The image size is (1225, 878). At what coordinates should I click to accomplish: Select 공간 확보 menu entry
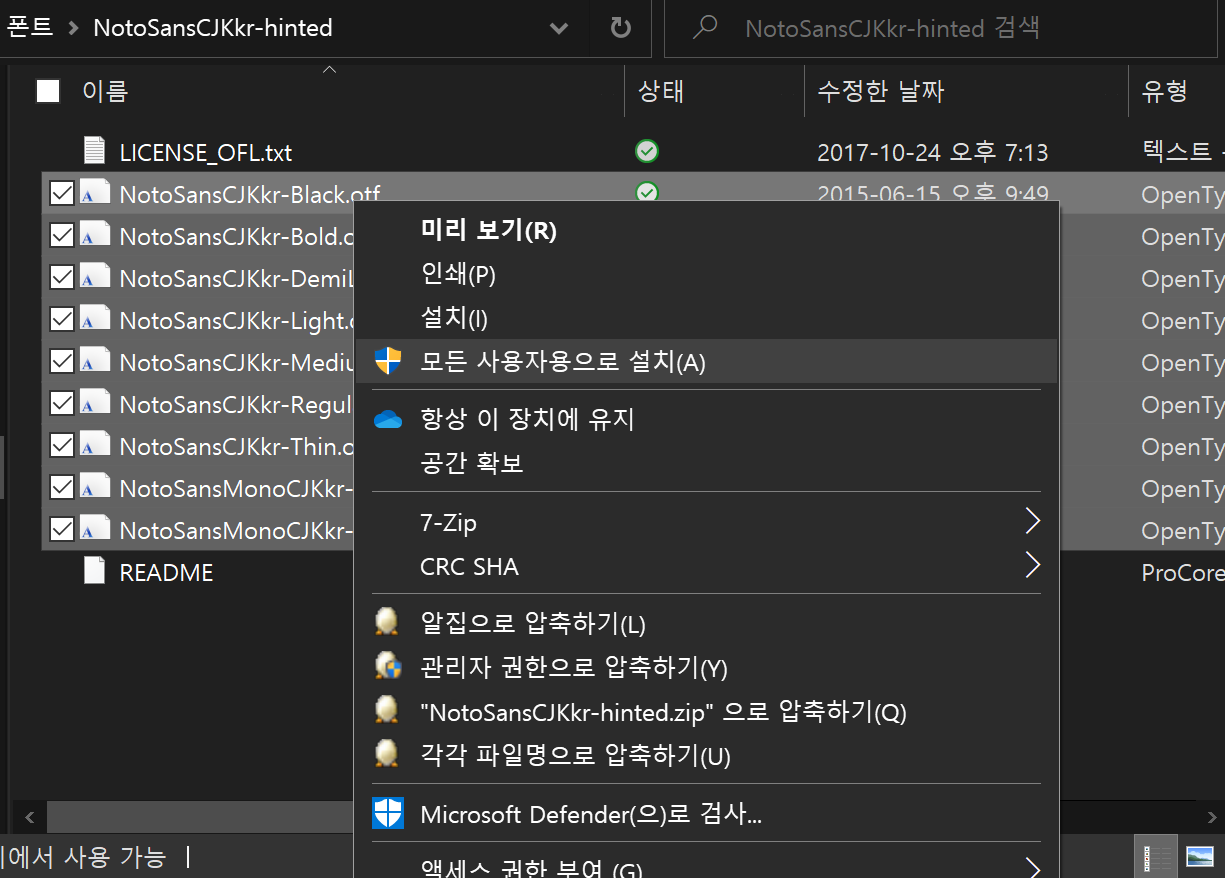coord(706,463)
